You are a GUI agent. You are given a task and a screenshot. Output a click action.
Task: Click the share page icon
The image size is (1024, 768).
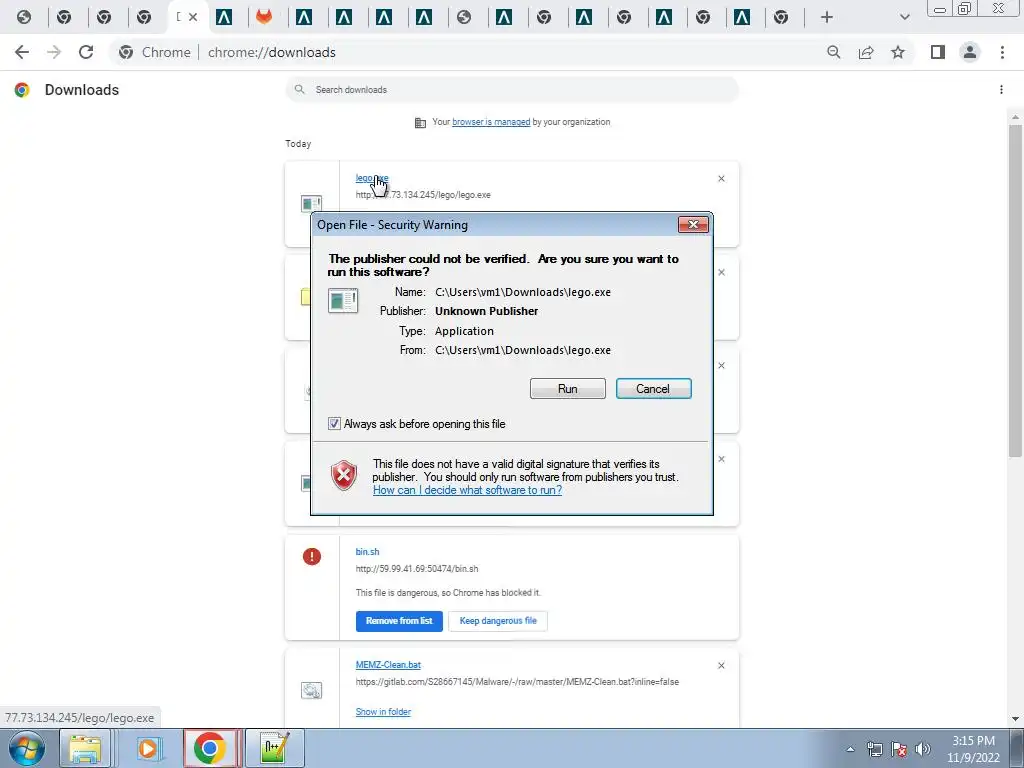pyautogui.click(x=866, y=52)
